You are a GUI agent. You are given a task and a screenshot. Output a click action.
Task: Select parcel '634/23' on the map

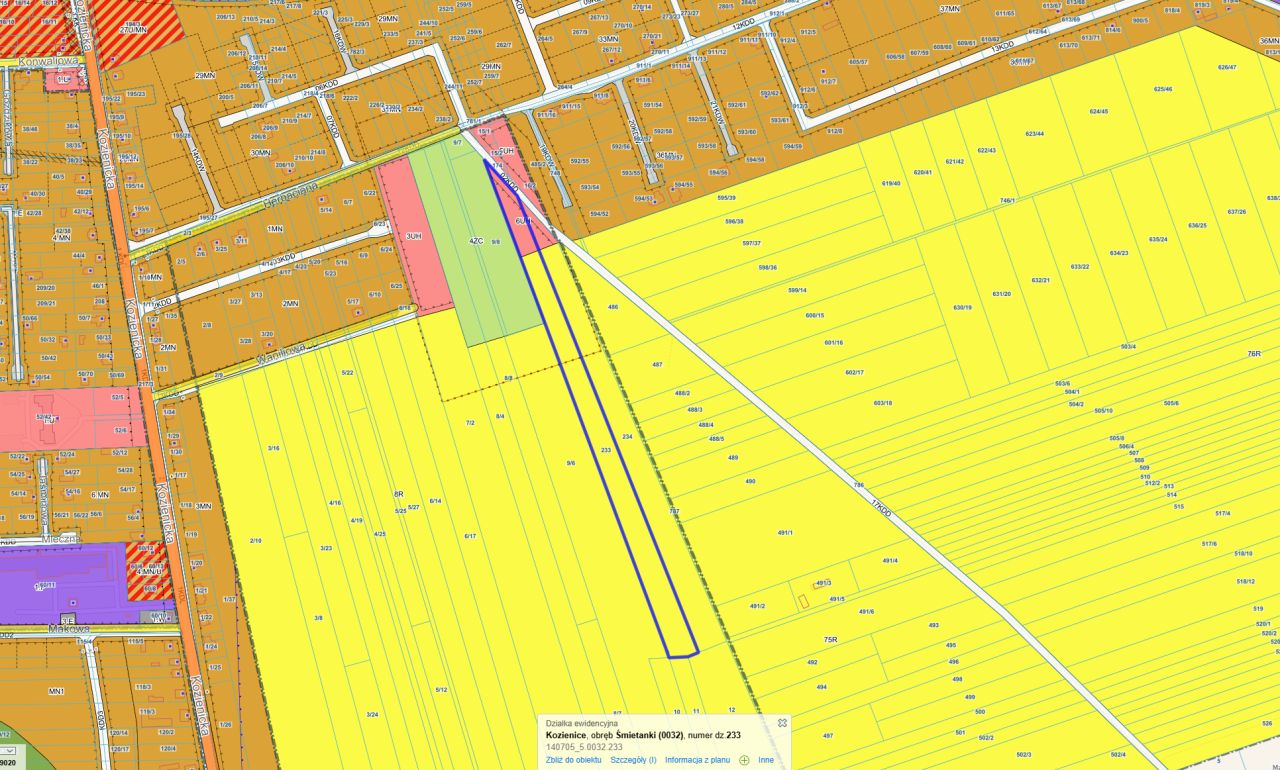click(1119, 253)
